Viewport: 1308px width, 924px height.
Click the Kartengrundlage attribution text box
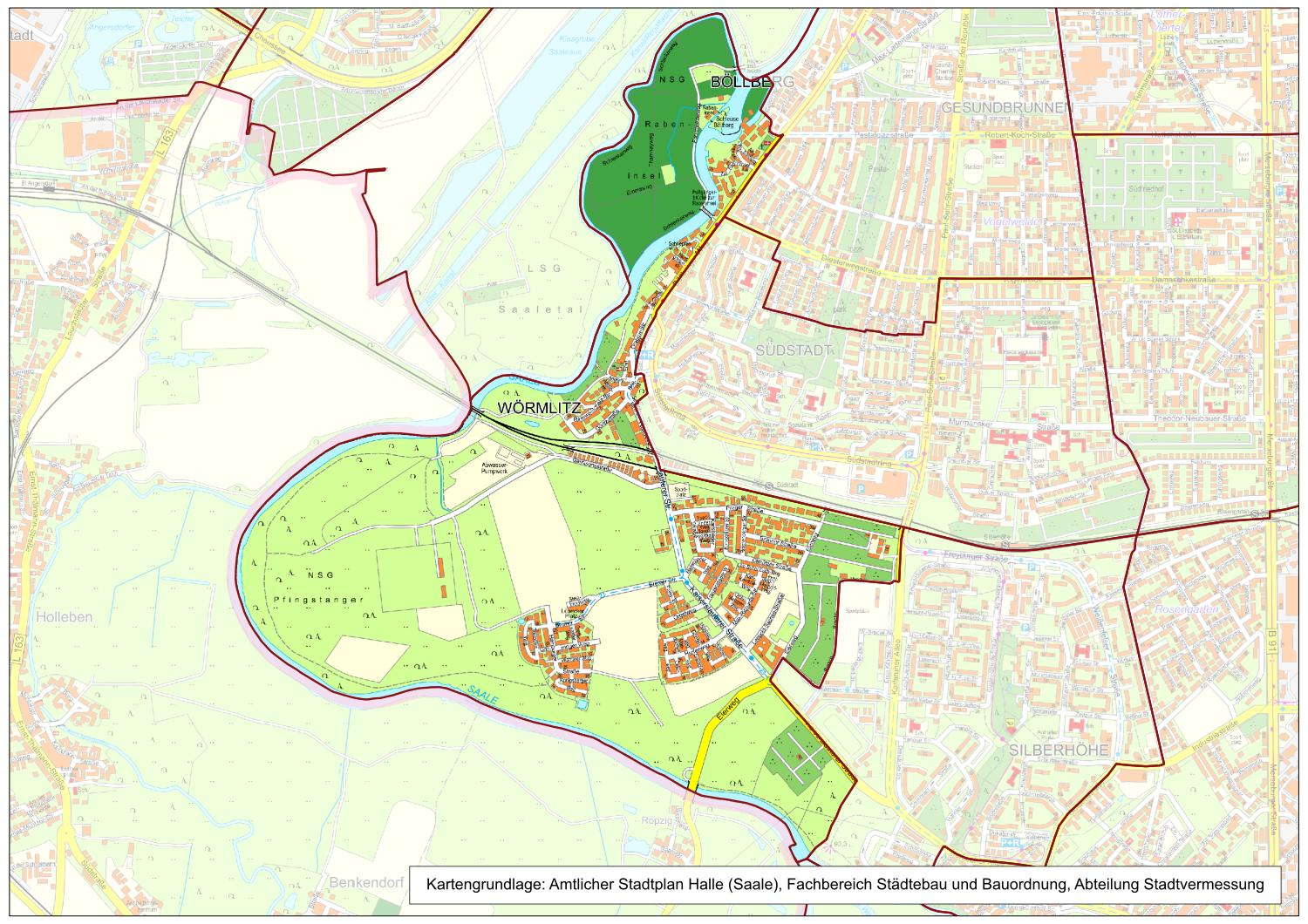pos(844,884)
